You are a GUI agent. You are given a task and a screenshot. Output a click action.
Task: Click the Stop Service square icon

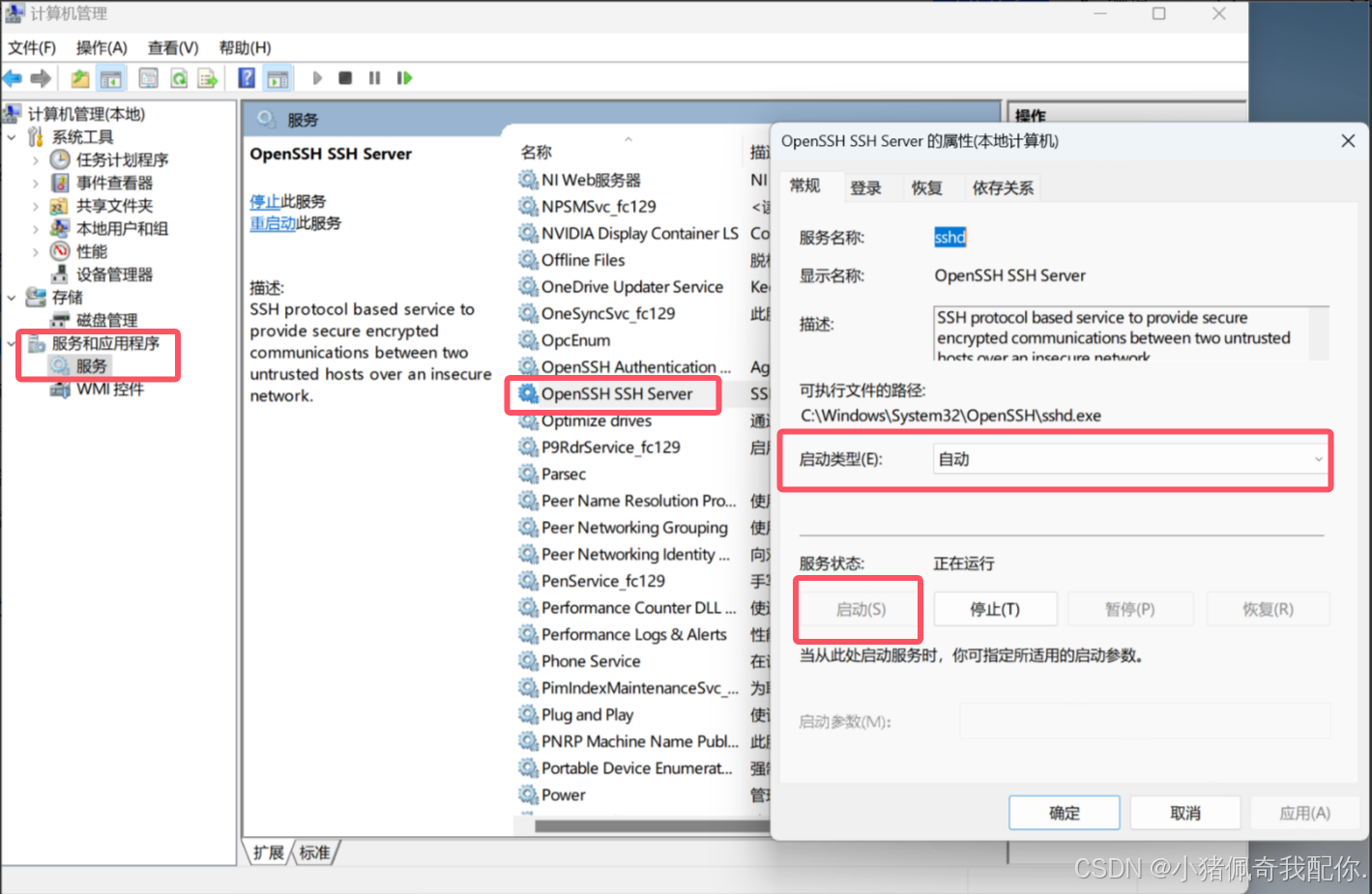(x=345, y=77)
